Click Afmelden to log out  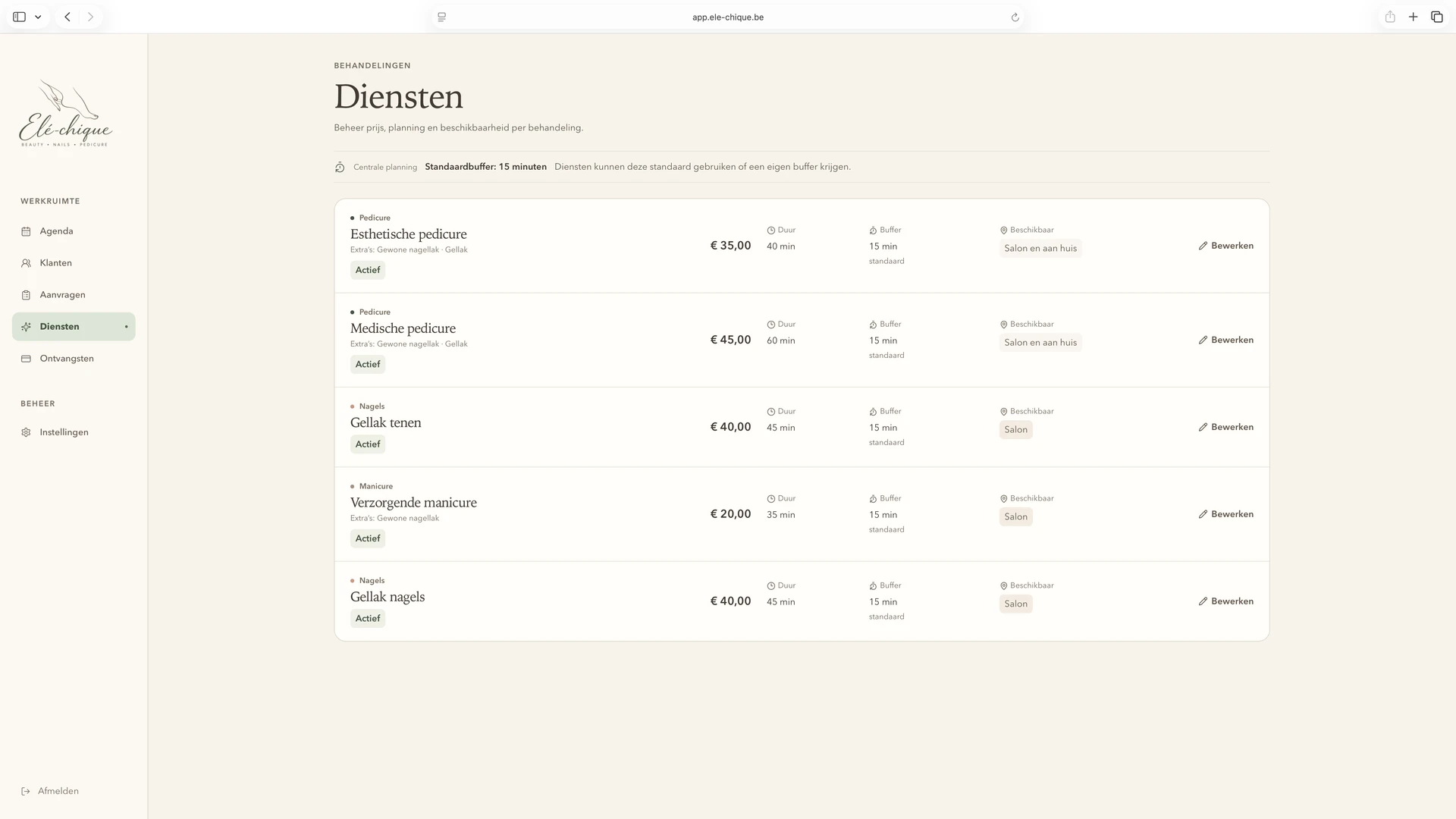pos(50,791)
